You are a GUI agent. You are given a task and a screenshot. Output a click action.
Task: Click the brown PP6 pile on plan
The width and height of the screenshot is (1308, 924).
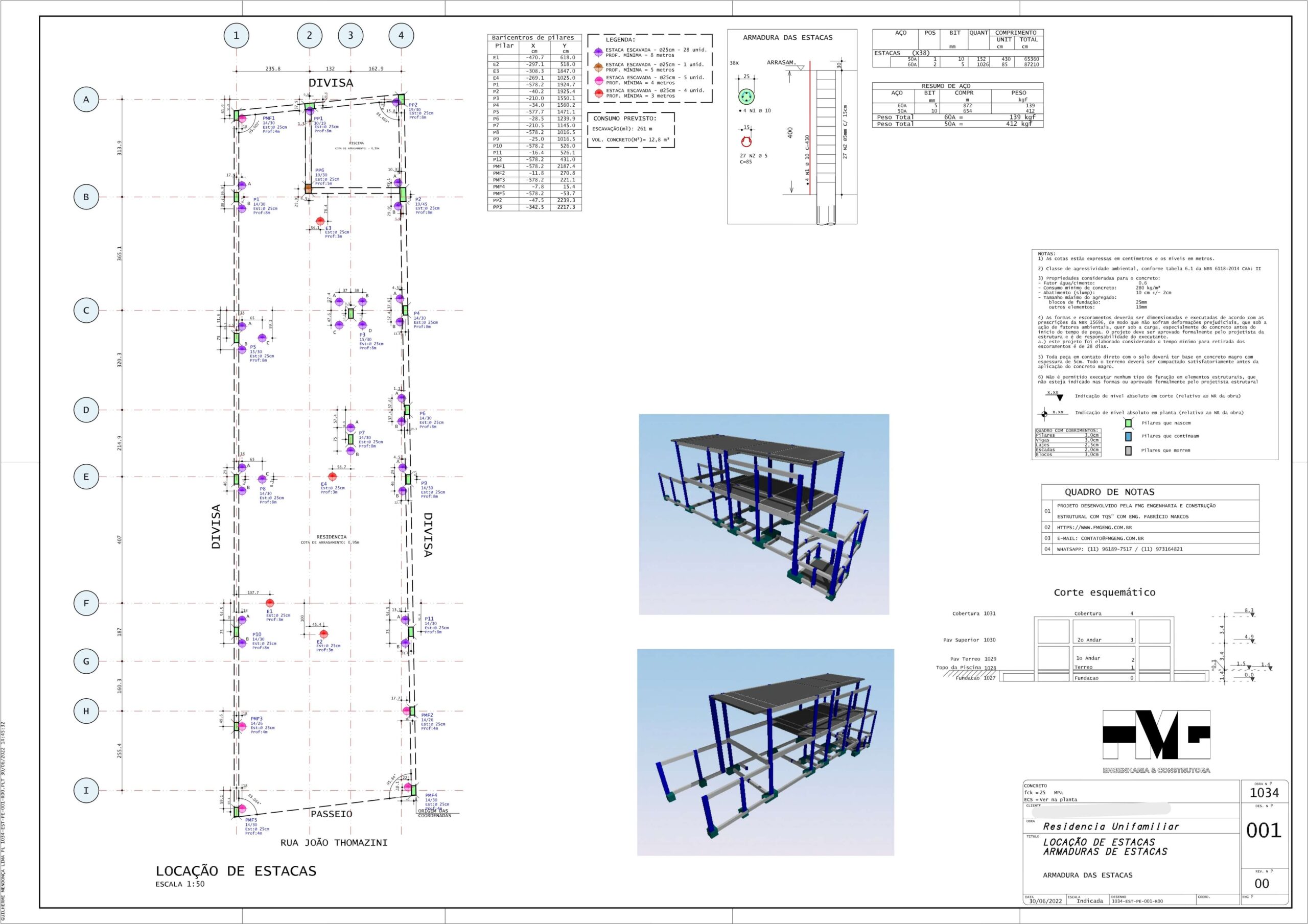click(x=308, y=188)
